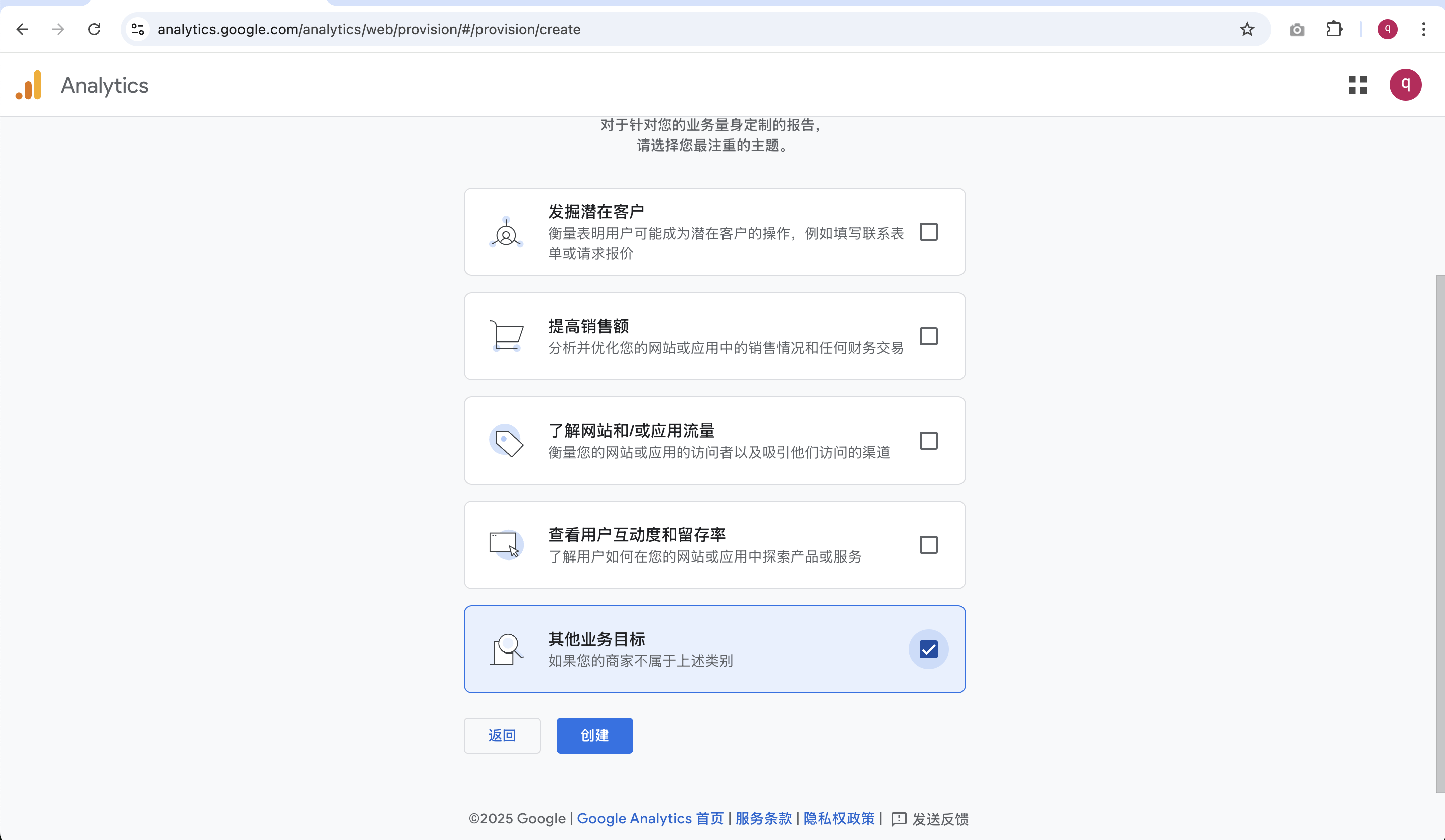The image size is (1445, 840).
Task: Click the browser reload icon
Action: click(94, 29)
